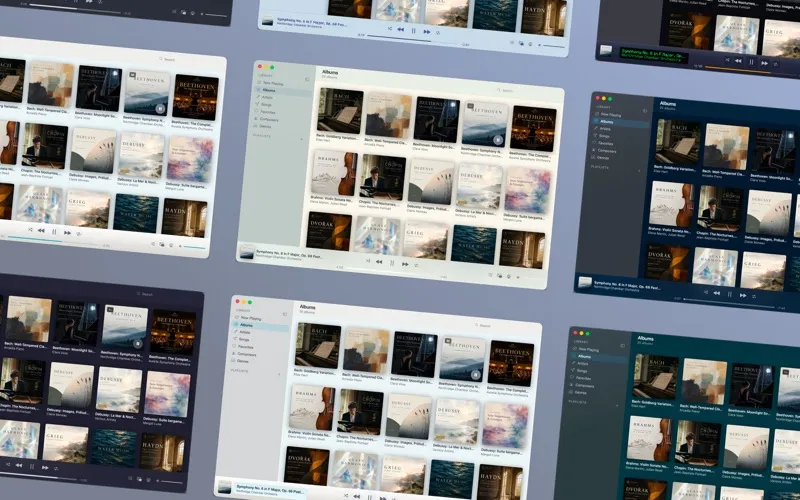Open queue icon in dark purple window
800x500 pixels.
point(130,479)
